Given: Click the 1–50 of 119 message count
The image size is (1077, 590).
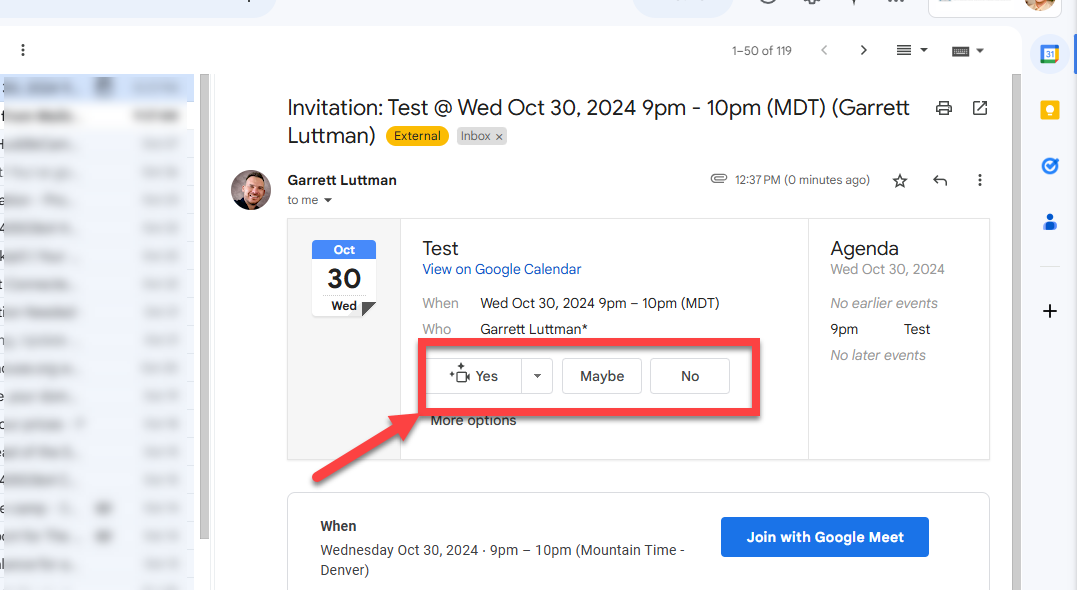Looking at the screenshot, I should click(762, 51).
